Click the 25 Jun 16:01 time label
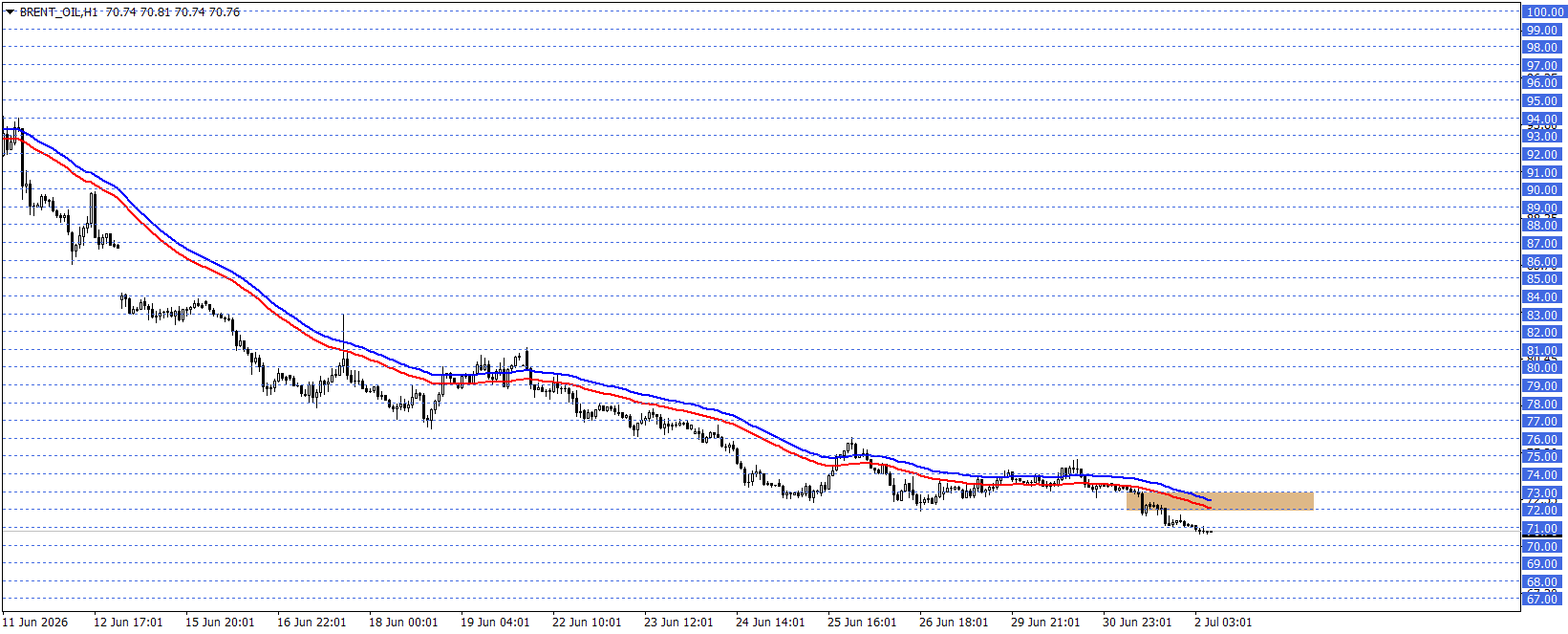Screen dimensions: 1568x634 pos(862,623)
